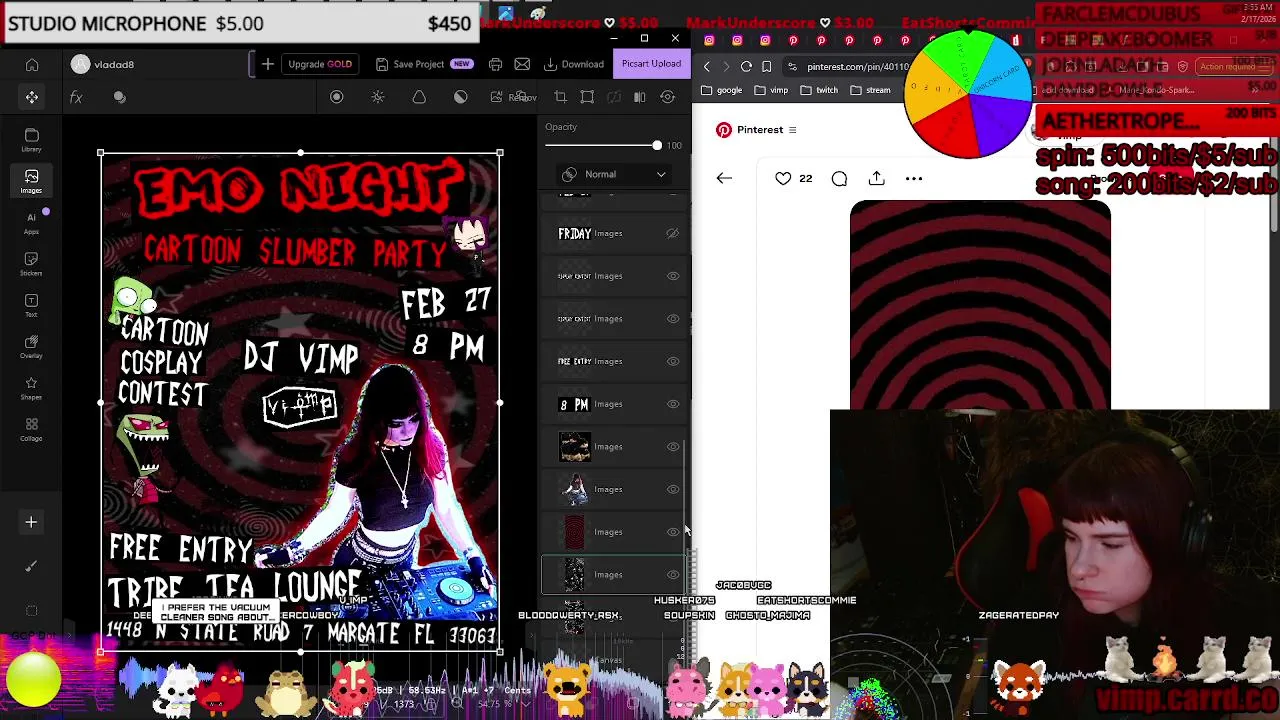Hide the 8 PM layer
The image size is (1280, 720).
pos(673,404)
